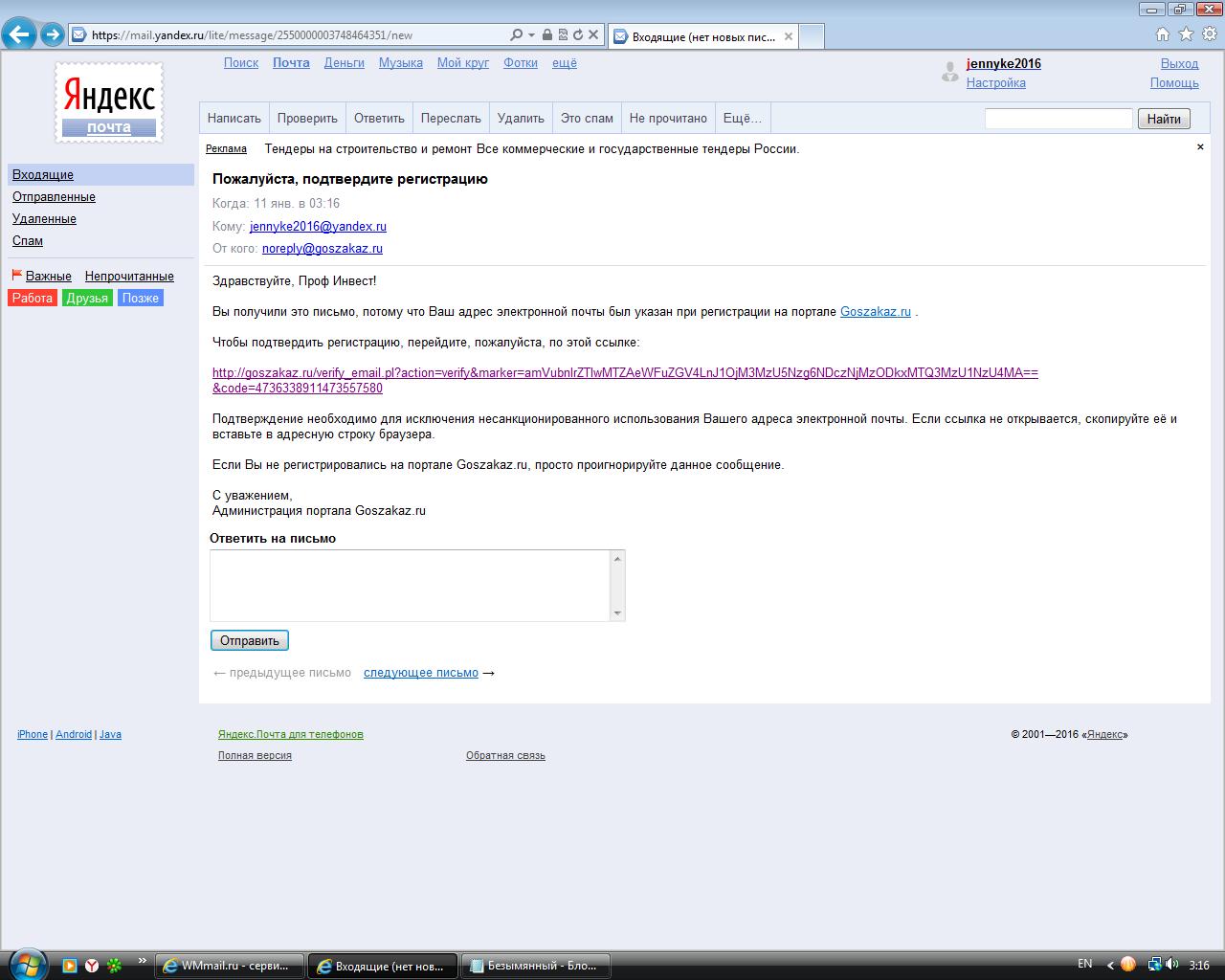Open the Полная версия link
This screenshot has height=980, width=1225.
pyautogui.click(x=255, y=756)
